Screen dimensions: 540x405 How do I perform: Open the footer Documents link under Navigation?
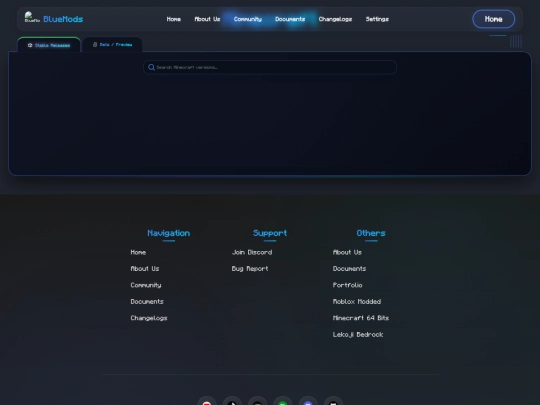point(147,302)
